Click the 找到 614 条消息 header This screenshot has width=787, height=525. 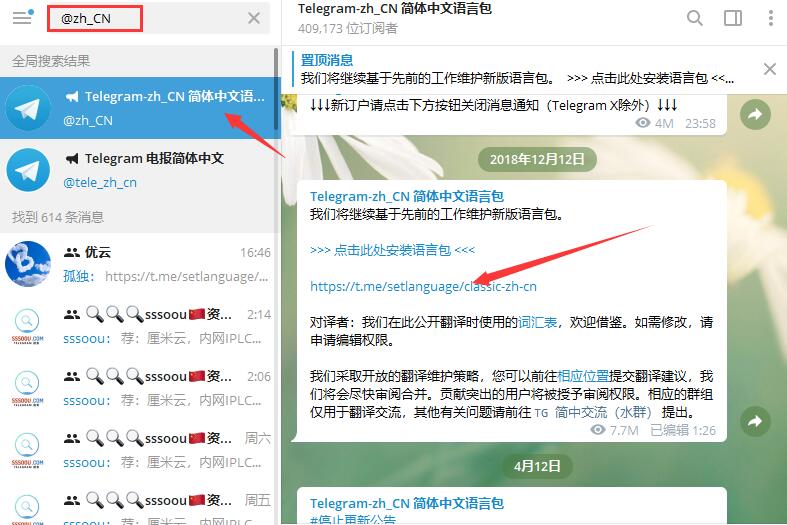click(58, 217)
